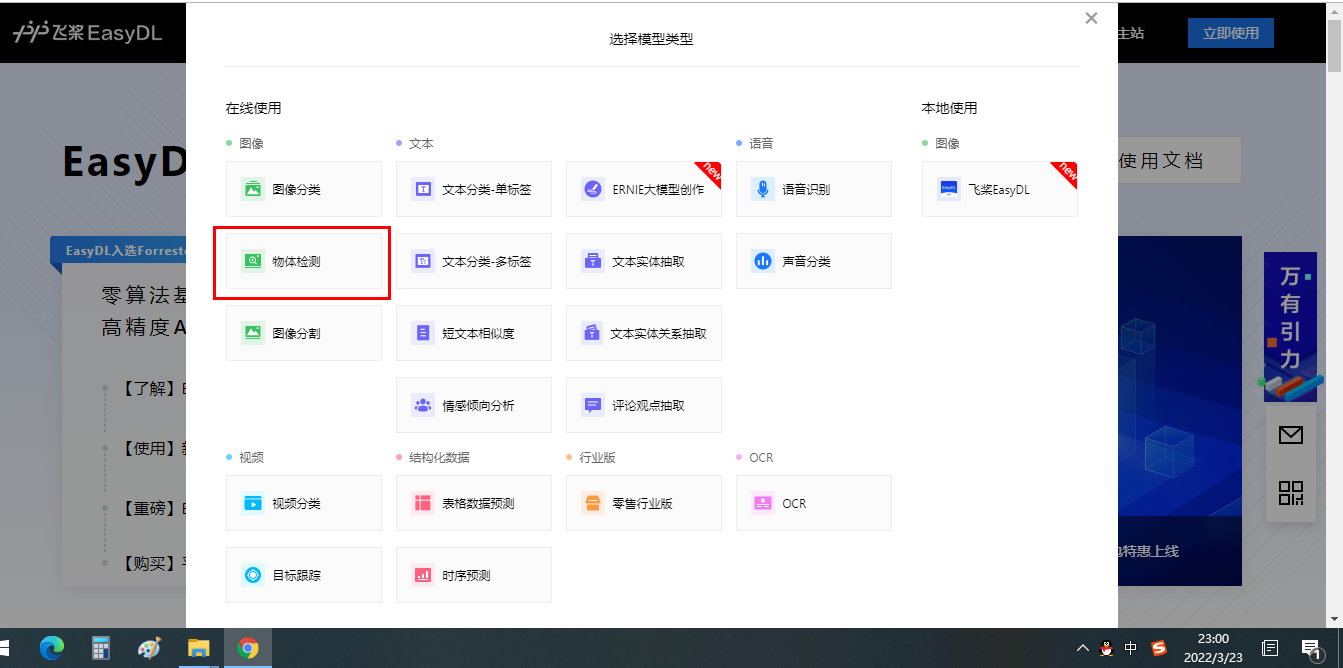
Task: Select the 情感倾向分析 sentiment analysis model
Action: click(x=473, y=405)
